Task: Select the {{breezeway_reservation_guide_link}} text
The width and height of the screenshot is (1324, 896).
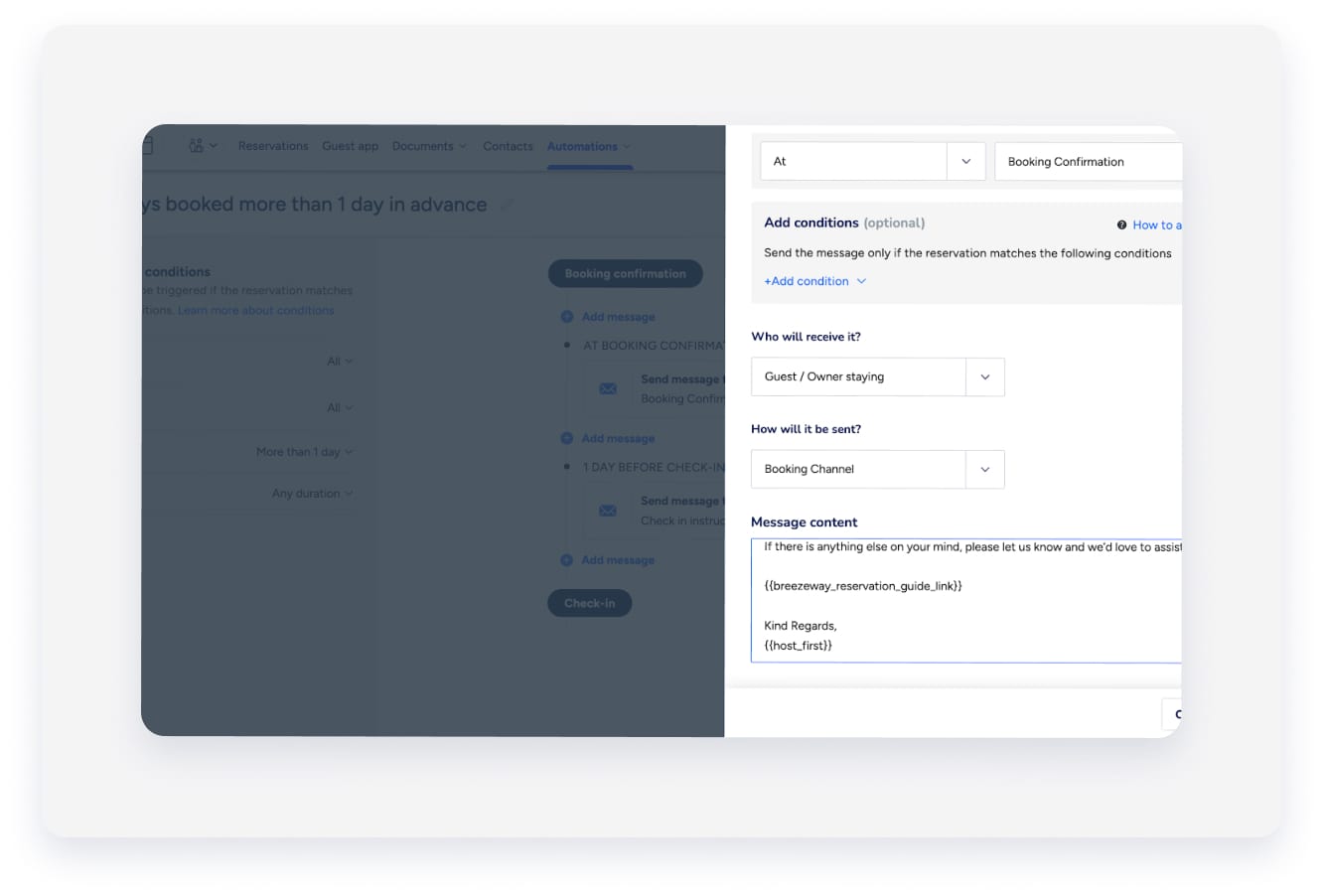Action: [863, 586]
